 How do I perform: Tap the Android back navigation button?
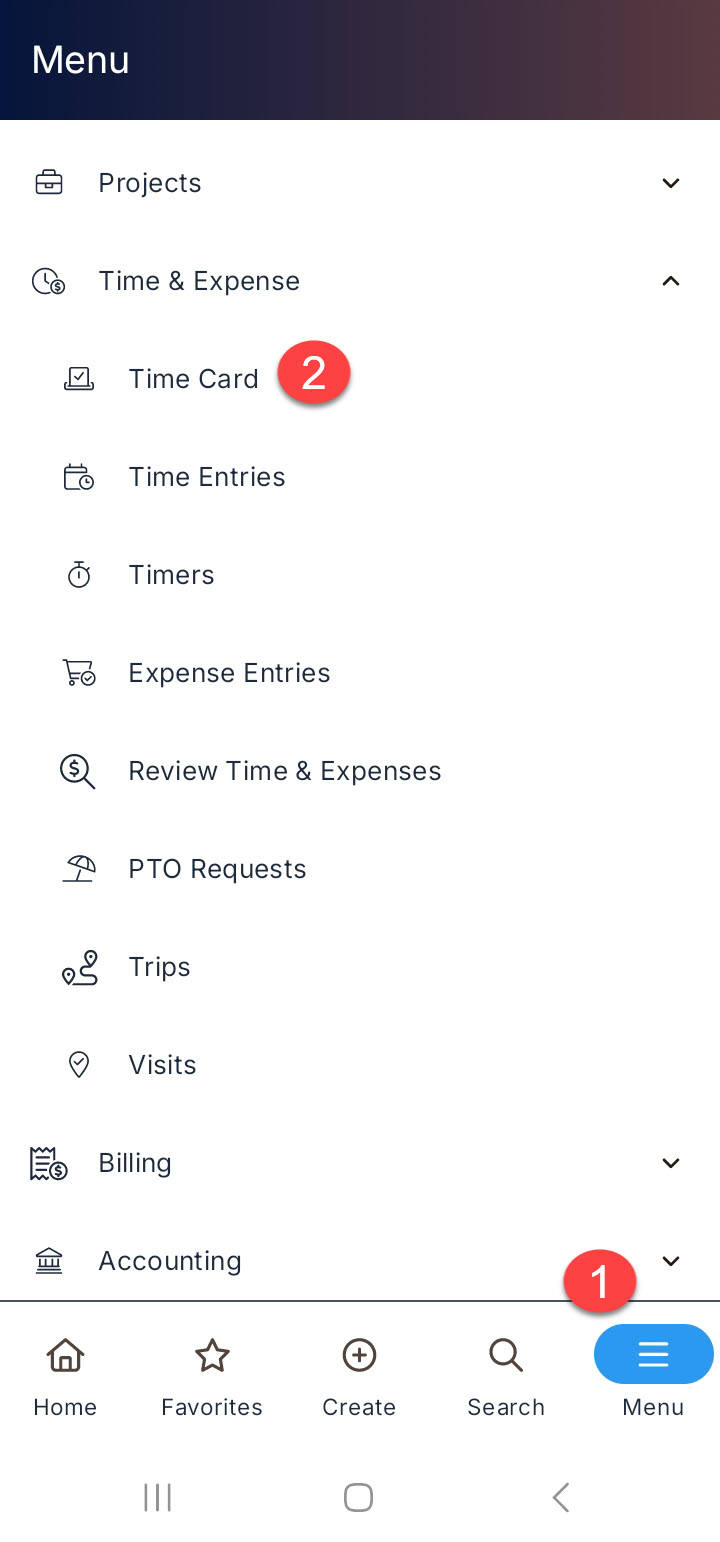click(561, 1497)
